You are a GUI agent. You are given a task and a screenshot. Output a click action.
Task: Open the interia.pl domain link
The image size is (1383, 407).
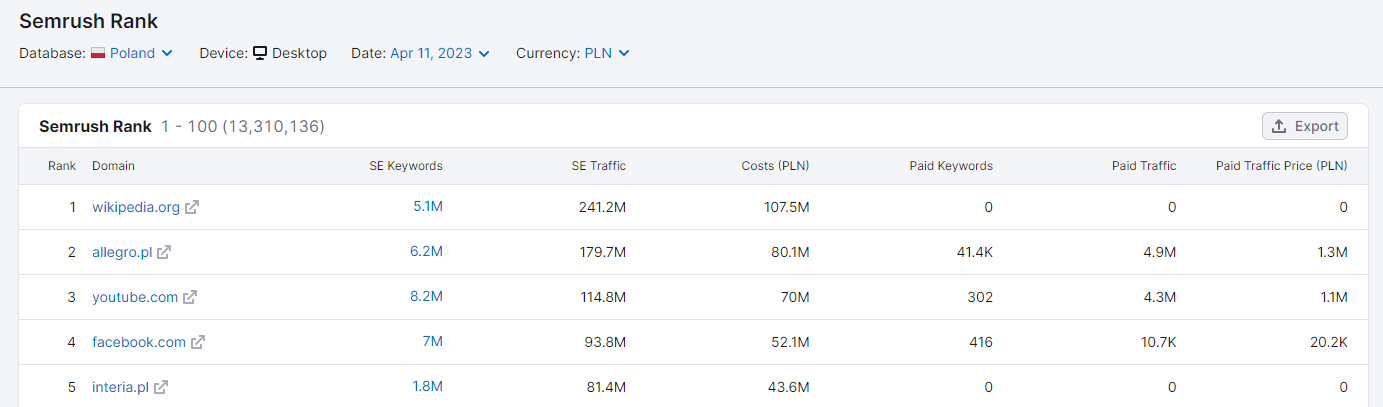click(121, 387)
